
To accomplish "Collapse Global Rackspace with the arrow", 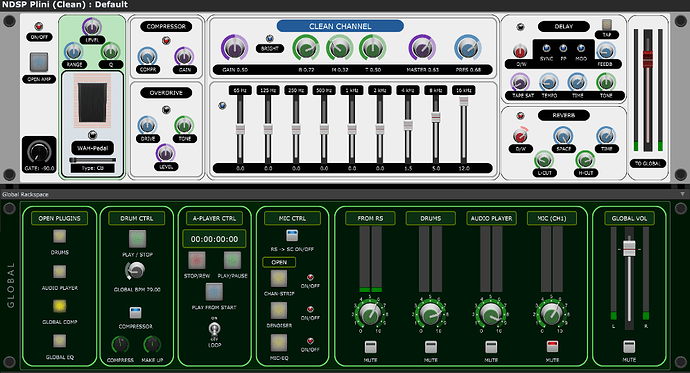I will [x=682, y=194].
